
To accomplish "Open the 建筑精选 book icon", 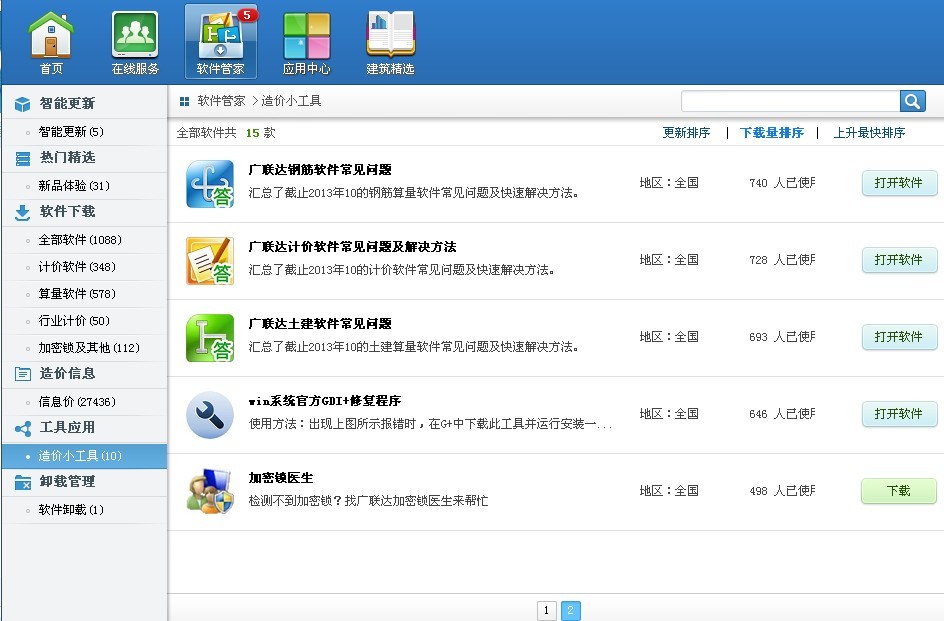I will tap(390, 42).
